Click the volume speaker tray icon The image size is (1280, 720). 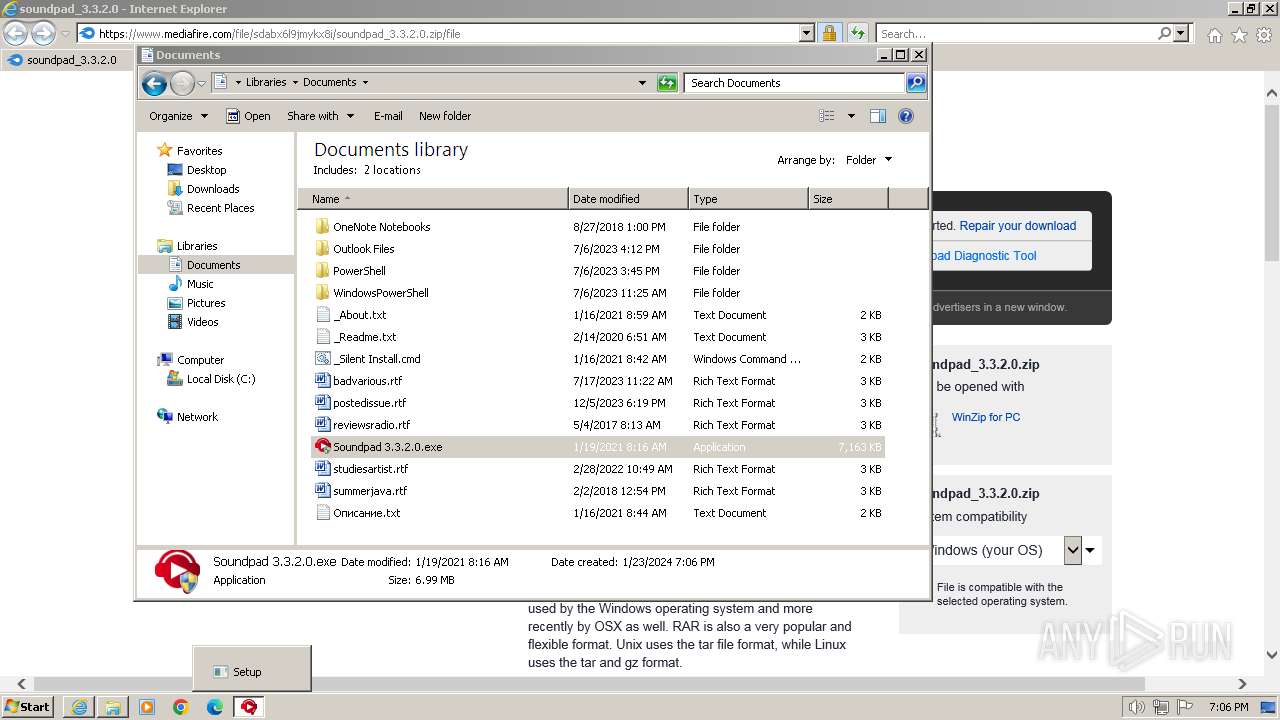[x=1134, y=707]
